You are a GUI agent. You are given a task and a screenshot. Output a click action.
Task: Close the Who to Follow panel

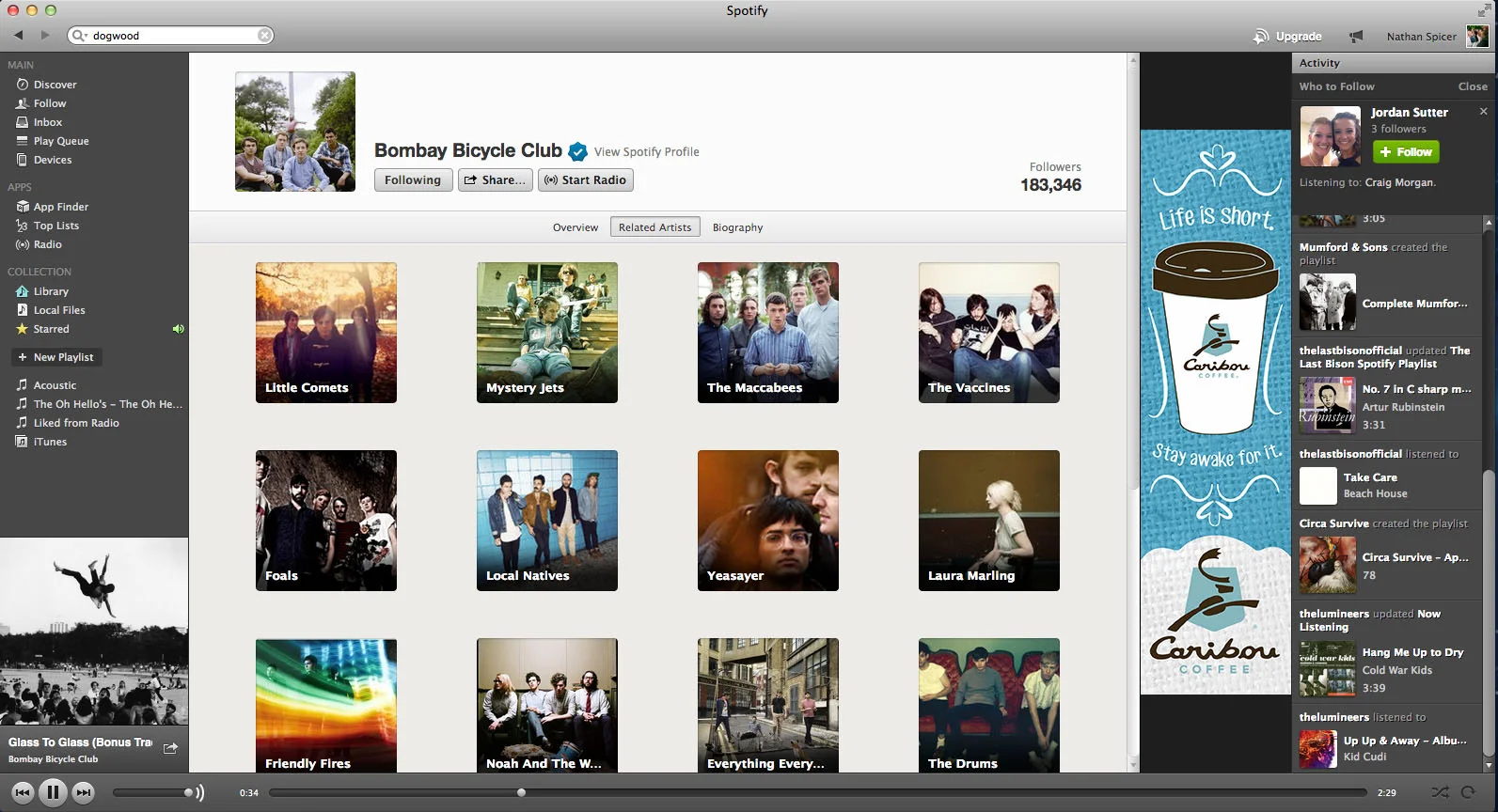1472,86
